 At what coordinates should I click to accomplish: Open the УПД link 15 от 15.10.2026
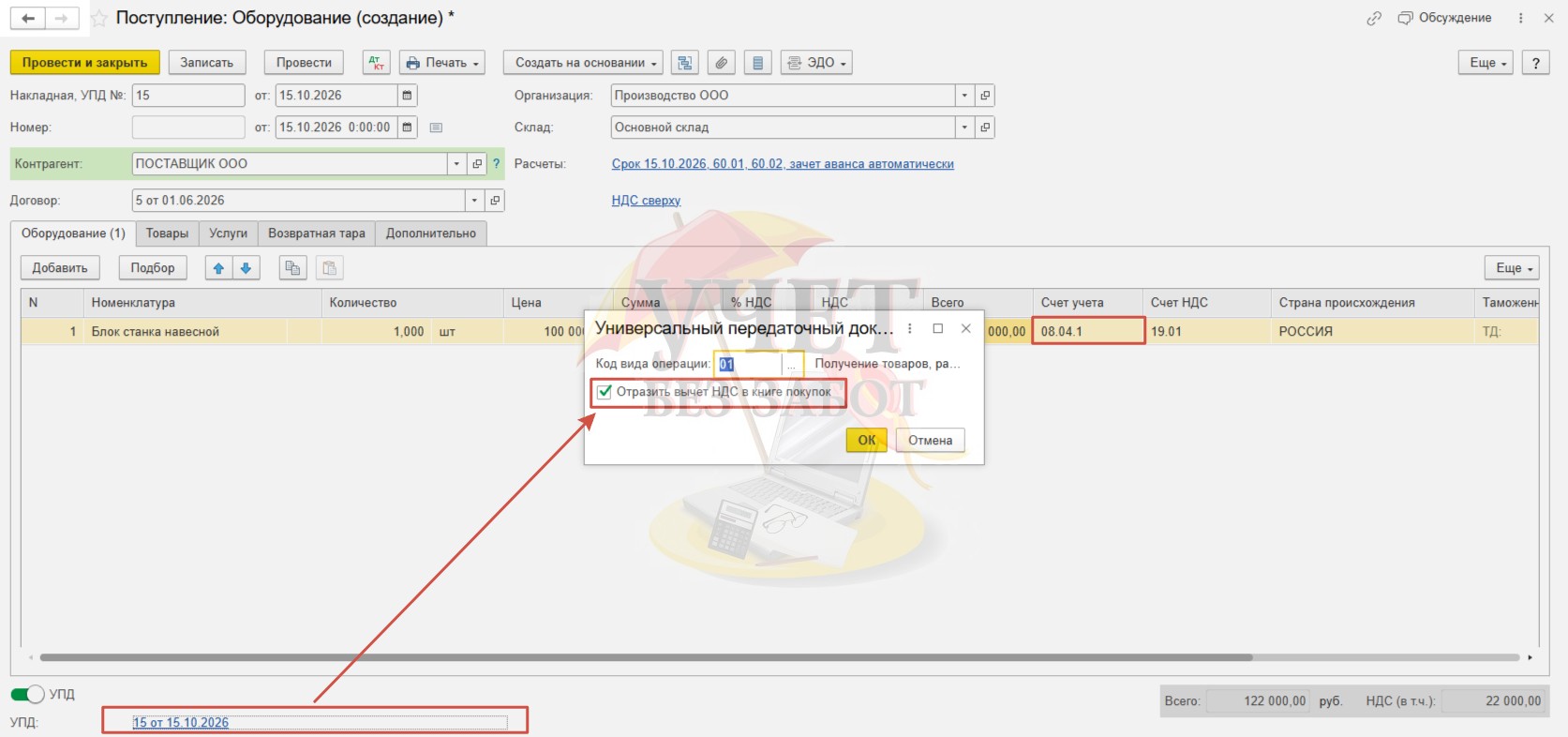click(181, 723)
